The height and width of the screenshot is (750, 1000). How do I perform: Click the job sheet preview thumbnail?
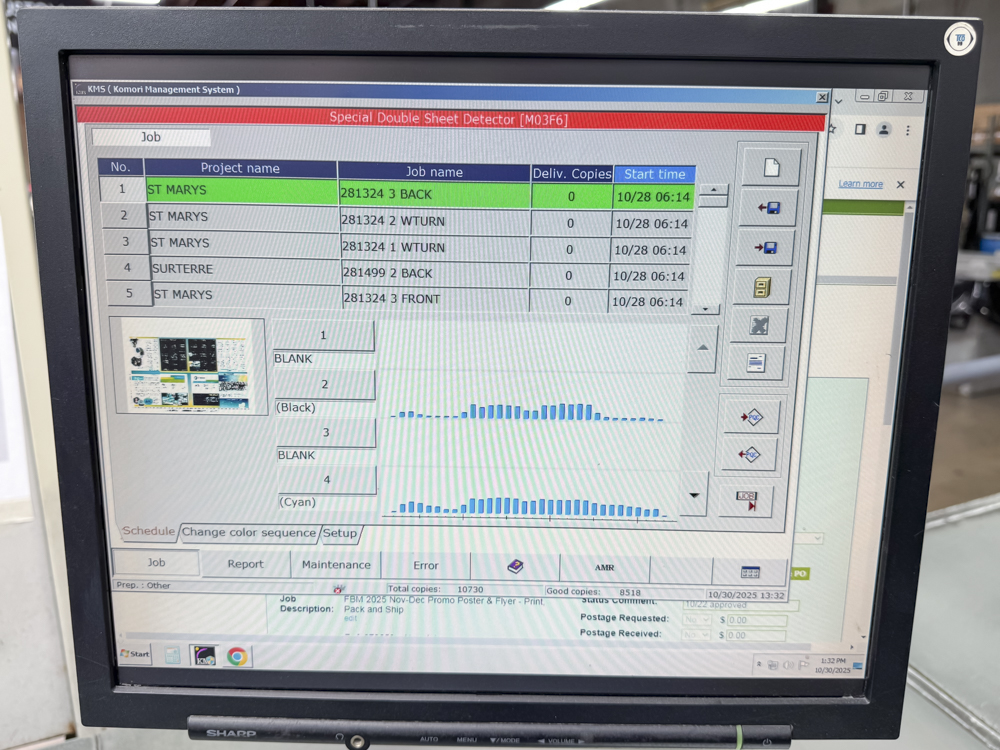[x=189, y=366]
